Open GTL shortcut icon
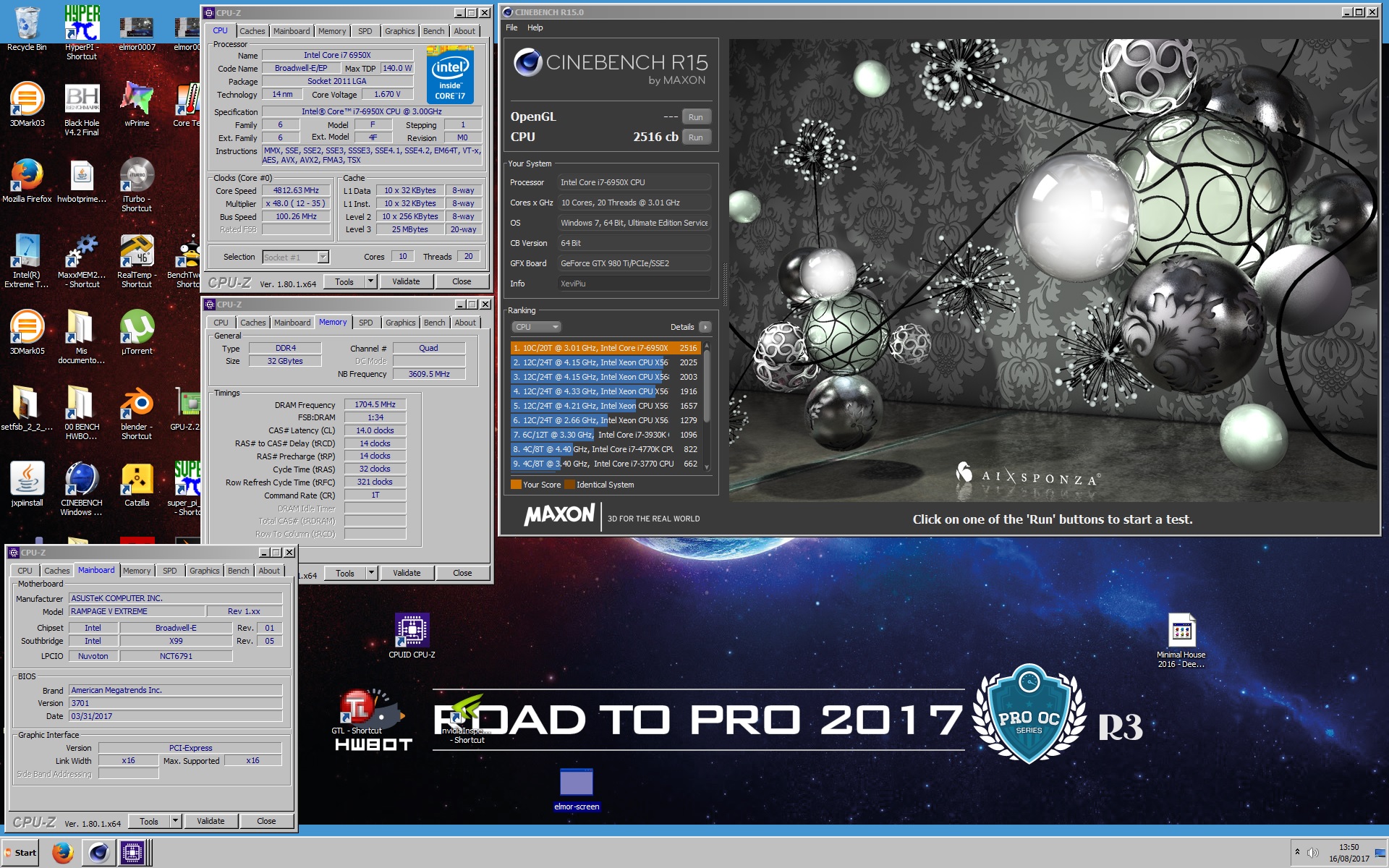The image size is (1389, 868). coord(357,712)
